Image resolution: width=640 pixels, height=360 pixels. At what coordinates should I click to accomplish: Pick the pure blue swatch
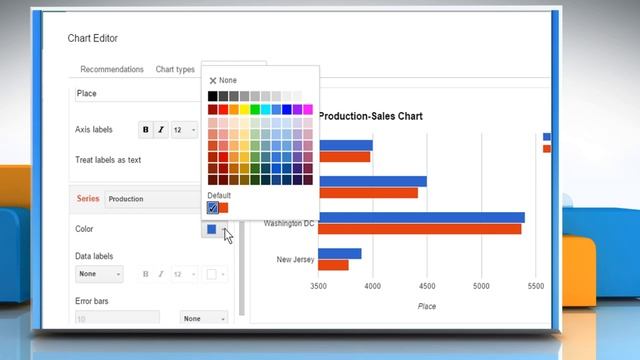tap(287, 109)
